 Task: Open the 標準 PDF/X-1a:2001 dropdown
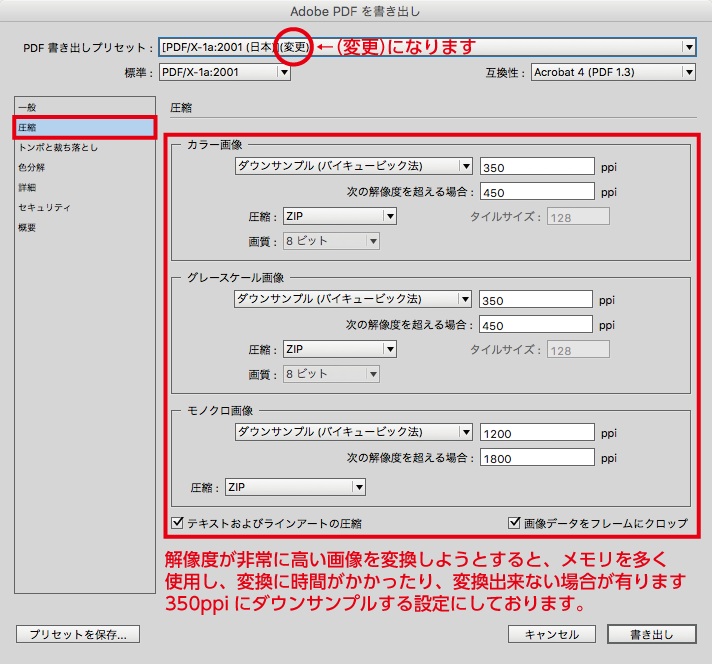click(x=225, y=72)
